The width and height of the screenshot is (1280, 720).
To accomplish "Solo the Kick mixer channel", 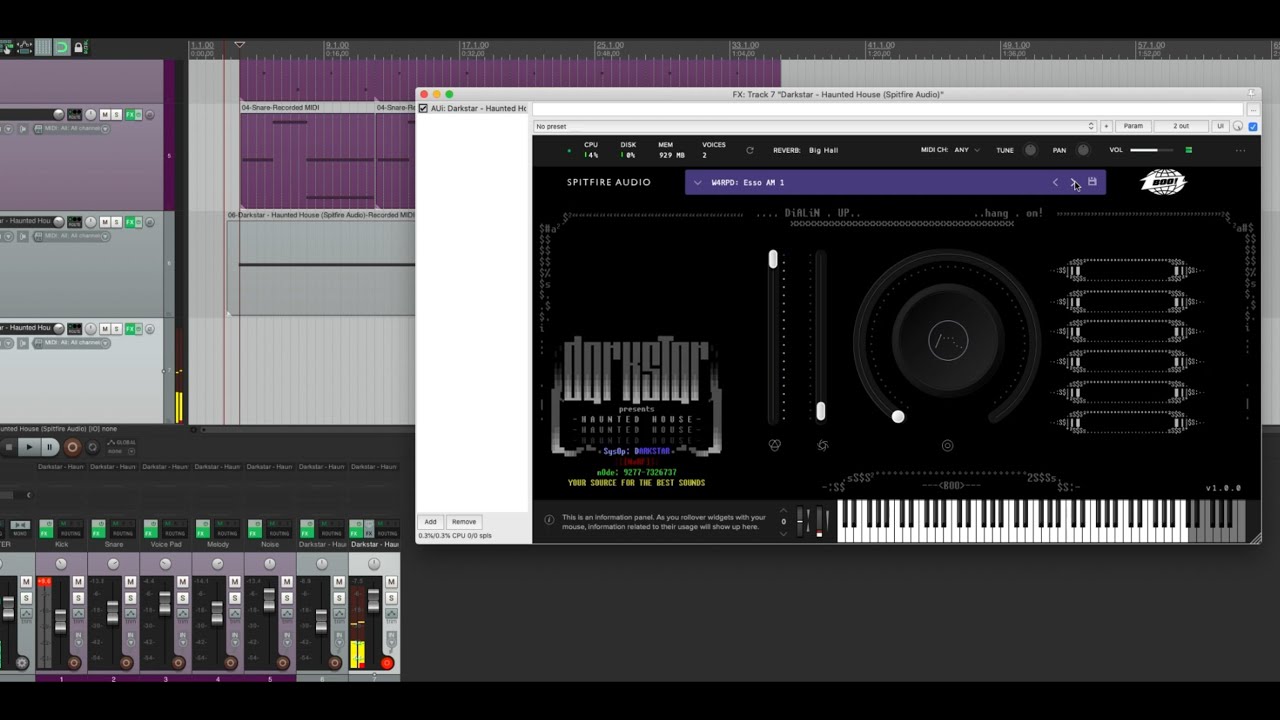I will pos(78,598).
